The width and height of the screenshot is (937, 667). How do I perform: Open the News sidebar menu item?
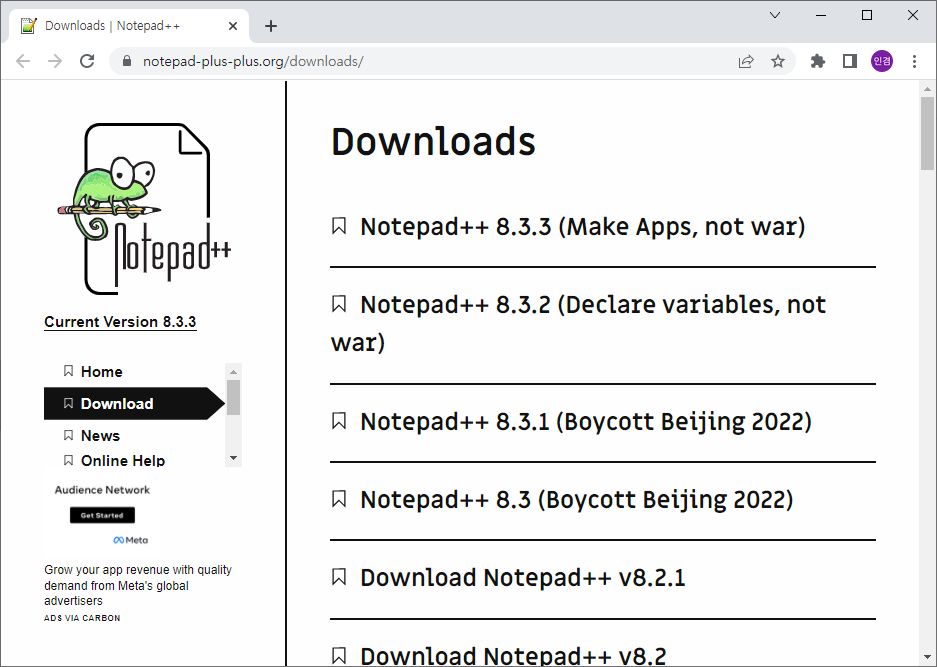(100, 435)
